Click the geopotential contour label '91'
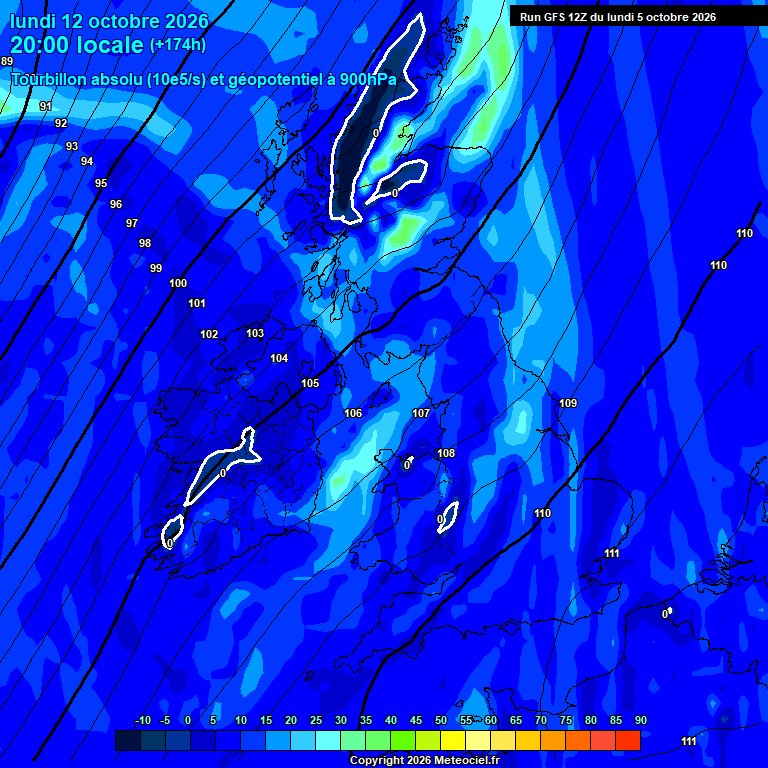The image size is (768, 768). 46,106
